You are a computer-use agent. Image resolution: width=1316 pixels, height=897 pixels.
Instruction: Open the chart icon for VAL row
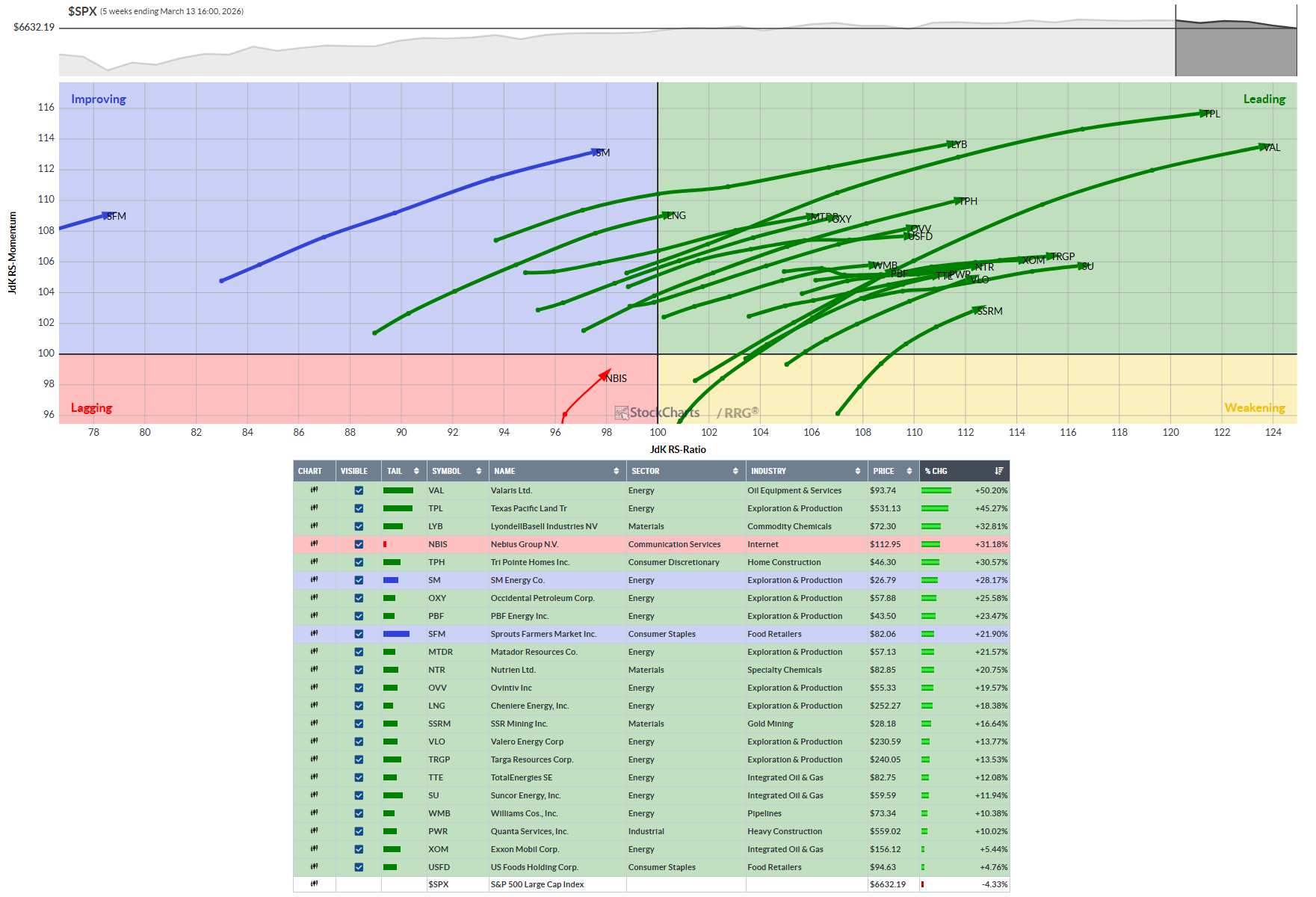[x=315, y=490]
